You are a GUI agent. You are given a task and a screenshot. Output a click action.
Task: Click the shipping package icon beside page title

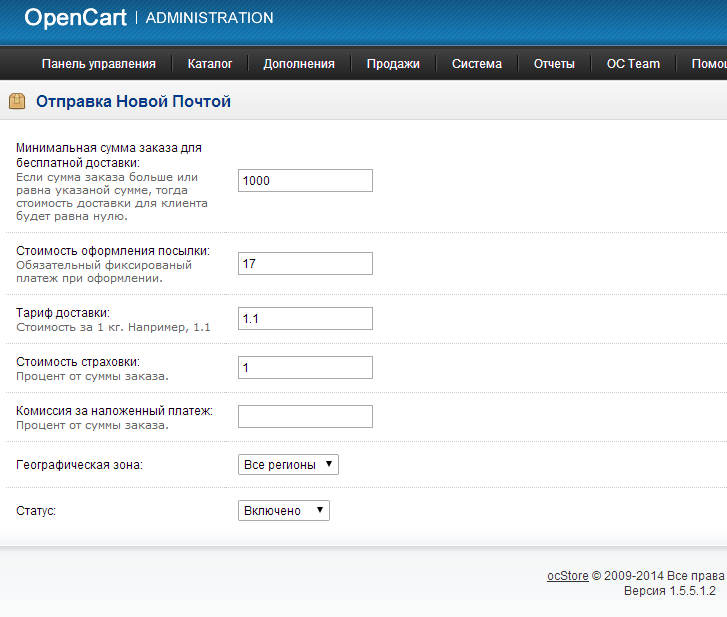pos(17,101)
